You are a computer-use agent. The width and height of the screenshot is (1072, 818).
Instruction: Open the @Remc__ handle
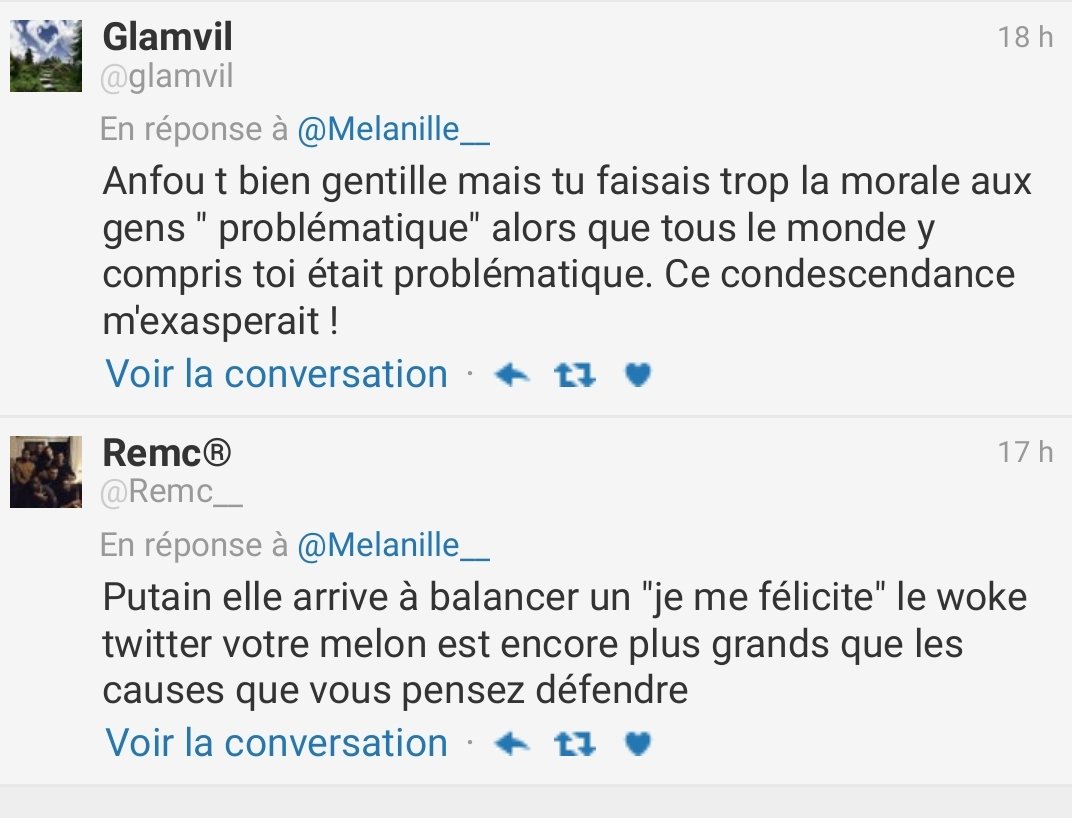tap(172, 491)
